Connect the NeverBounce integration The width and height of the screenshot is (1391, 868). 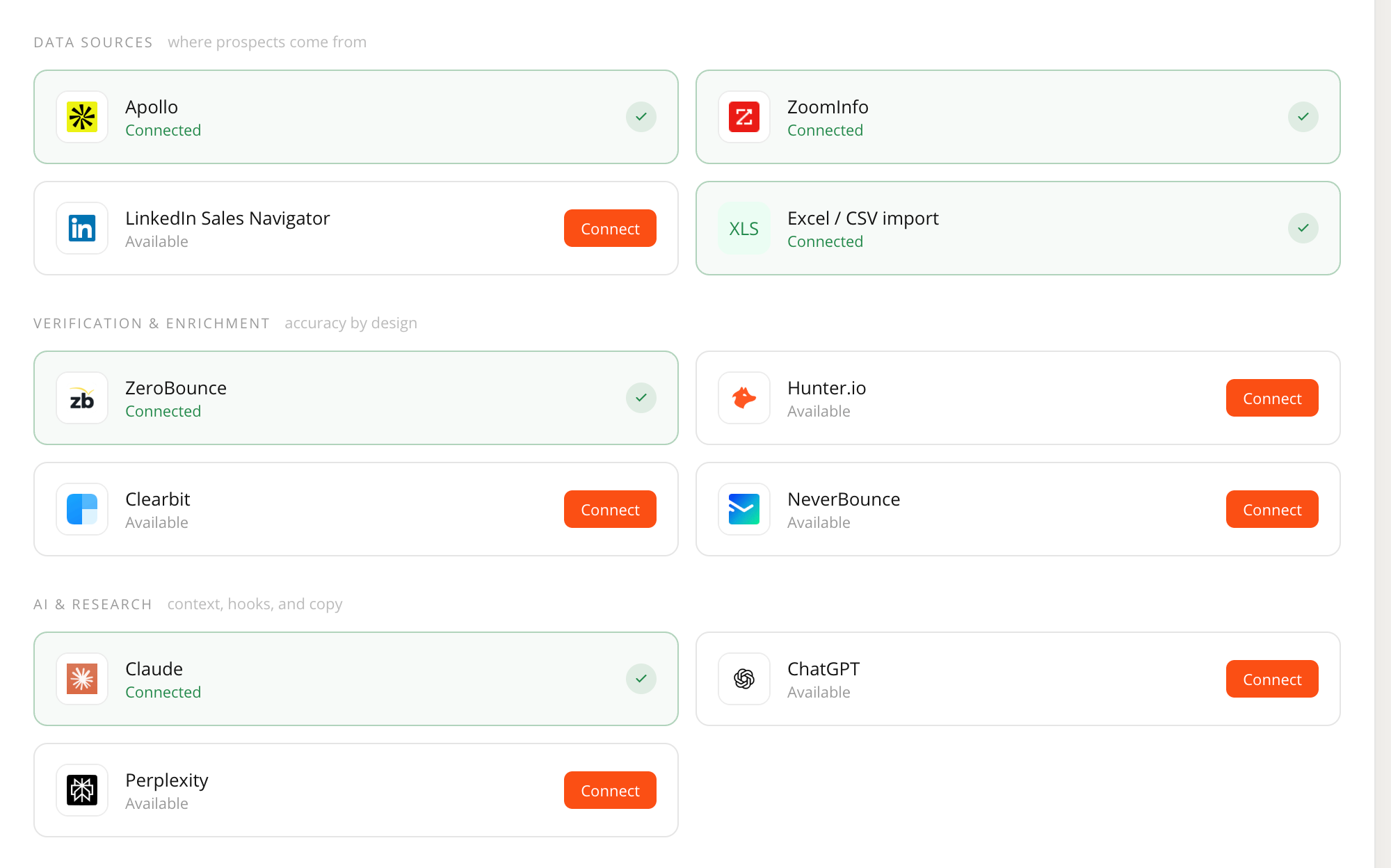[1272, 509]
